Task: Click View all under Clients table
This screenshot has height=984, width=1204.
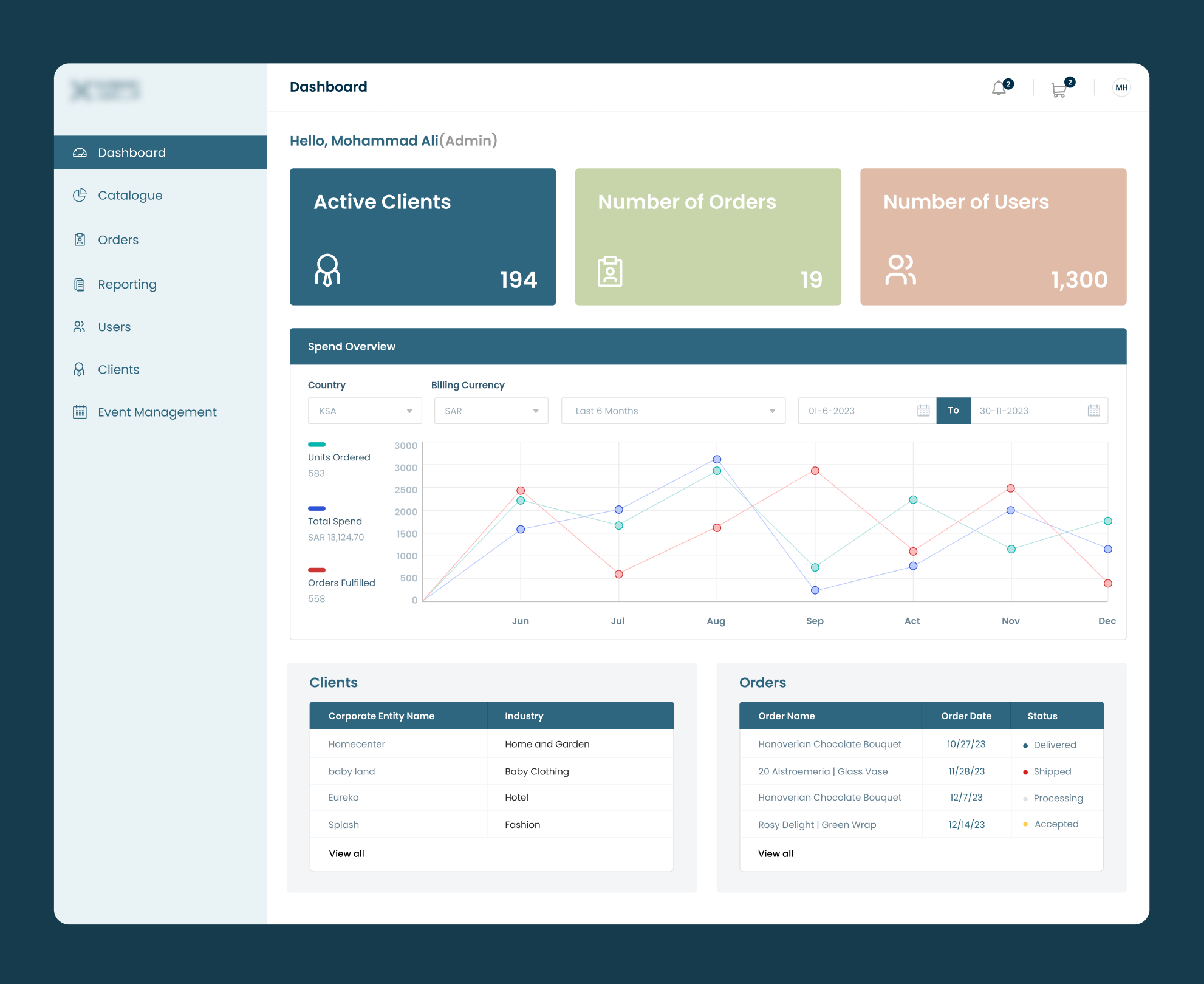Action: (x=346, y=853)
